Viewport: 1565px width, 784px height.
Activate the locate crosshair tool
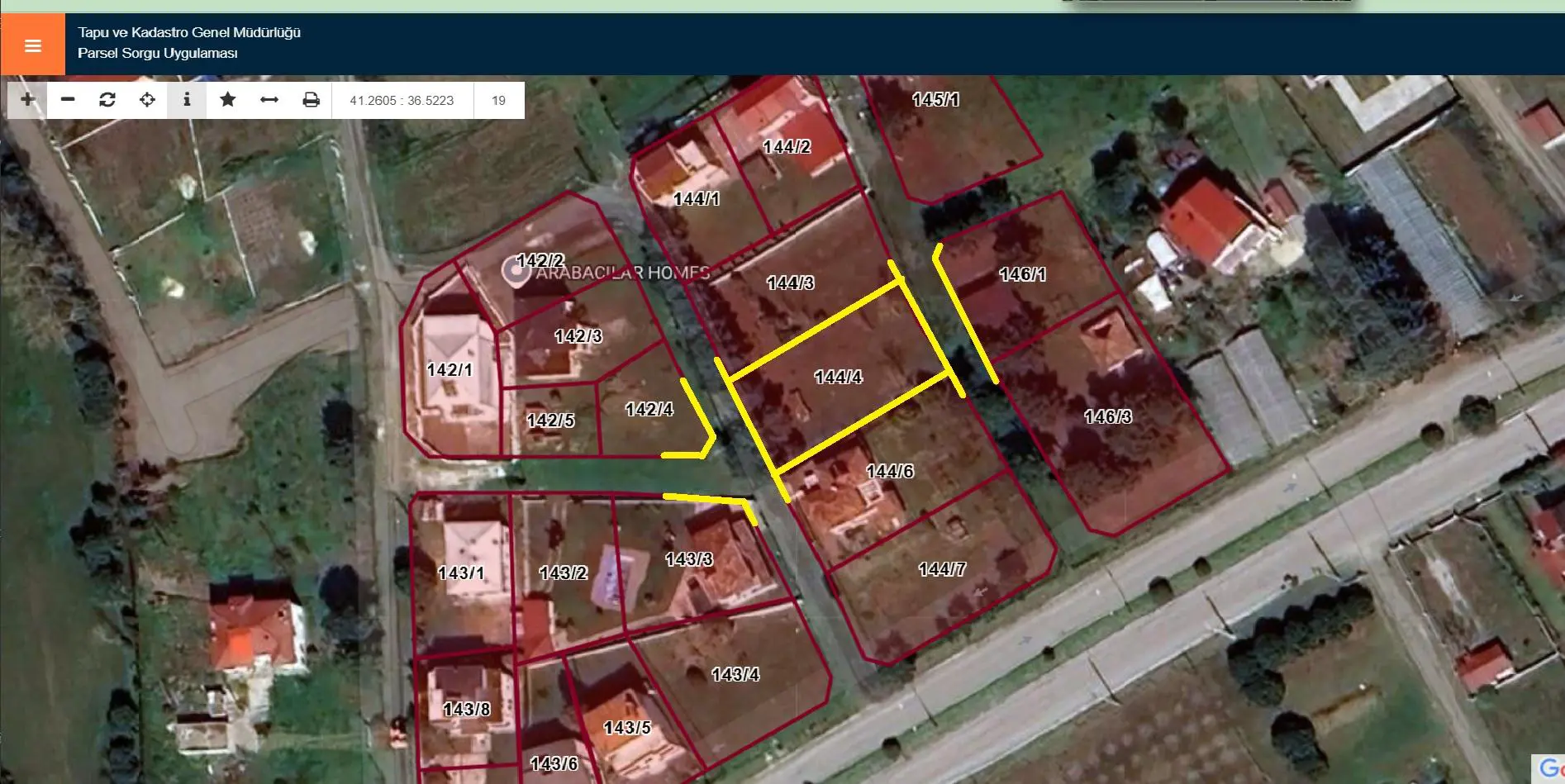click(147, 100)
